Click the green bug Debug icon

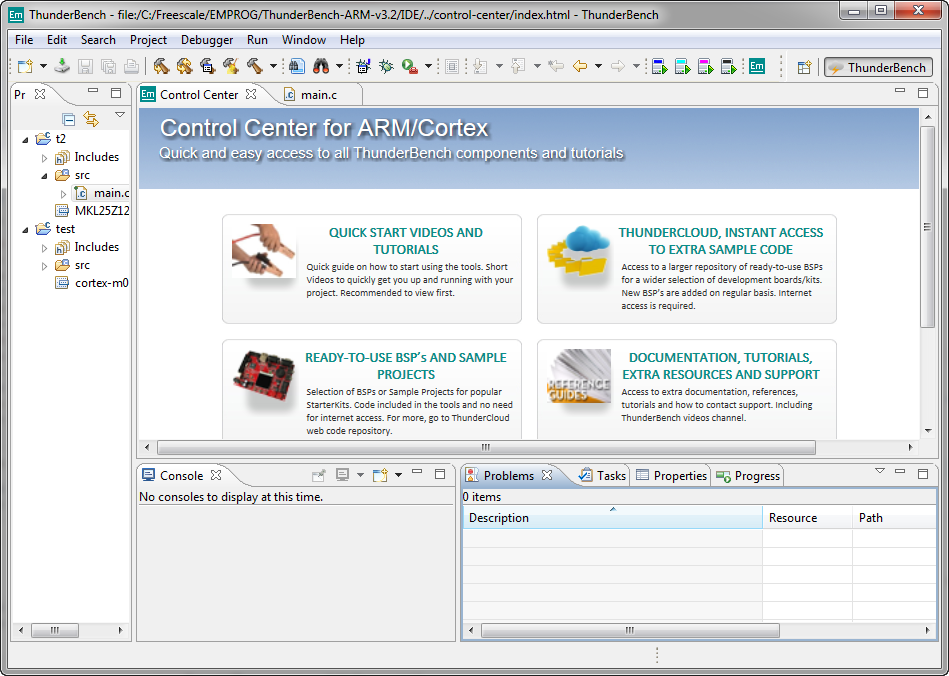pos(386,67)
